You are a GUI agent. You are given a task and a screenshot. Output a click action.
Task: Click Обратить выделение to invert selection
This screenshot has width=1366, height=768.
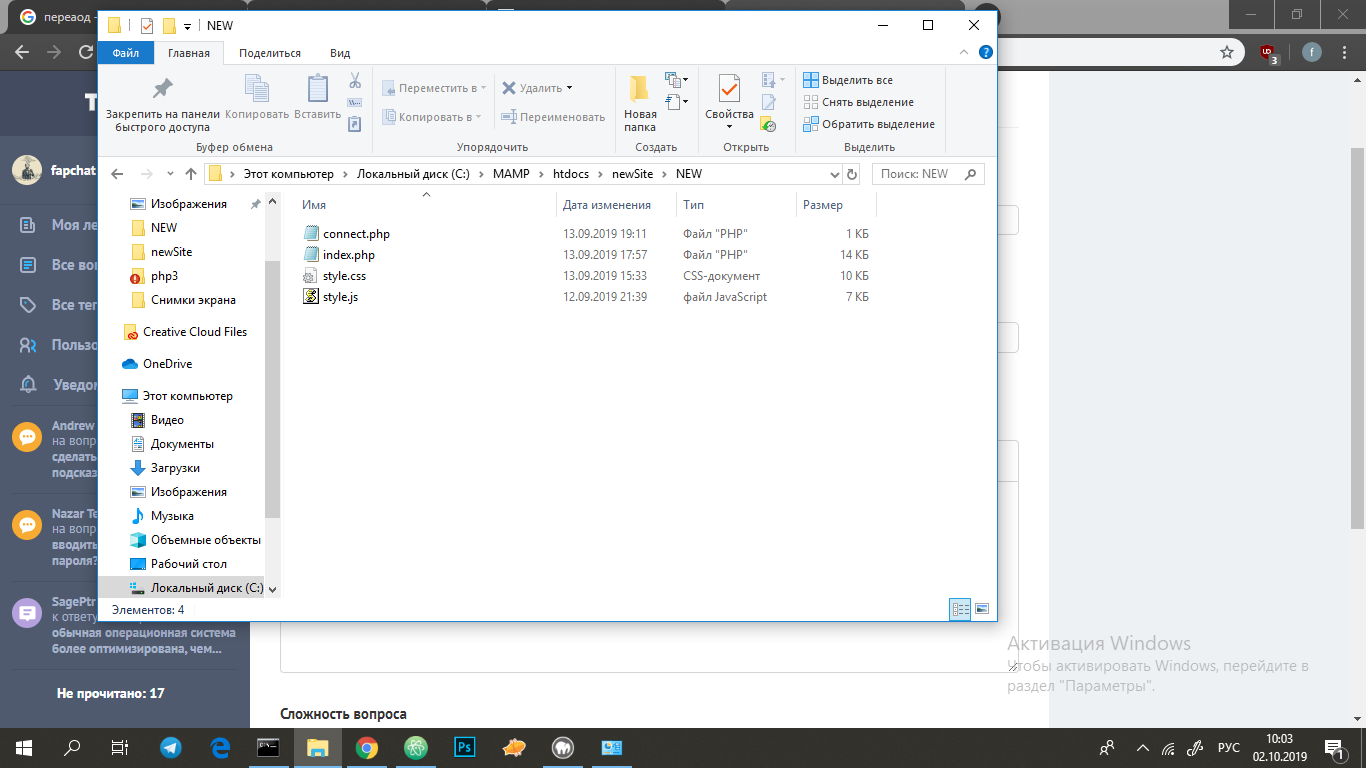tap(869, 124)
